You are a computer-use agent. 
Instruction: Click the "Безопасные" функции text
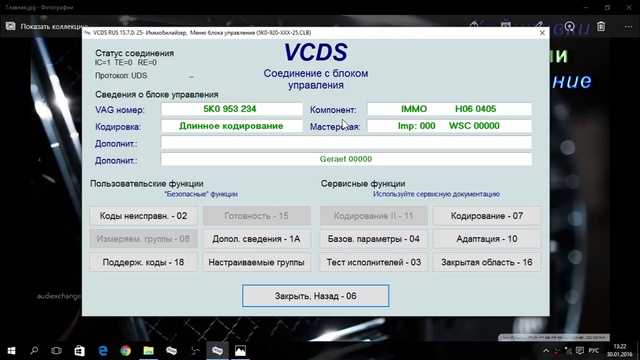coord(201,194)
